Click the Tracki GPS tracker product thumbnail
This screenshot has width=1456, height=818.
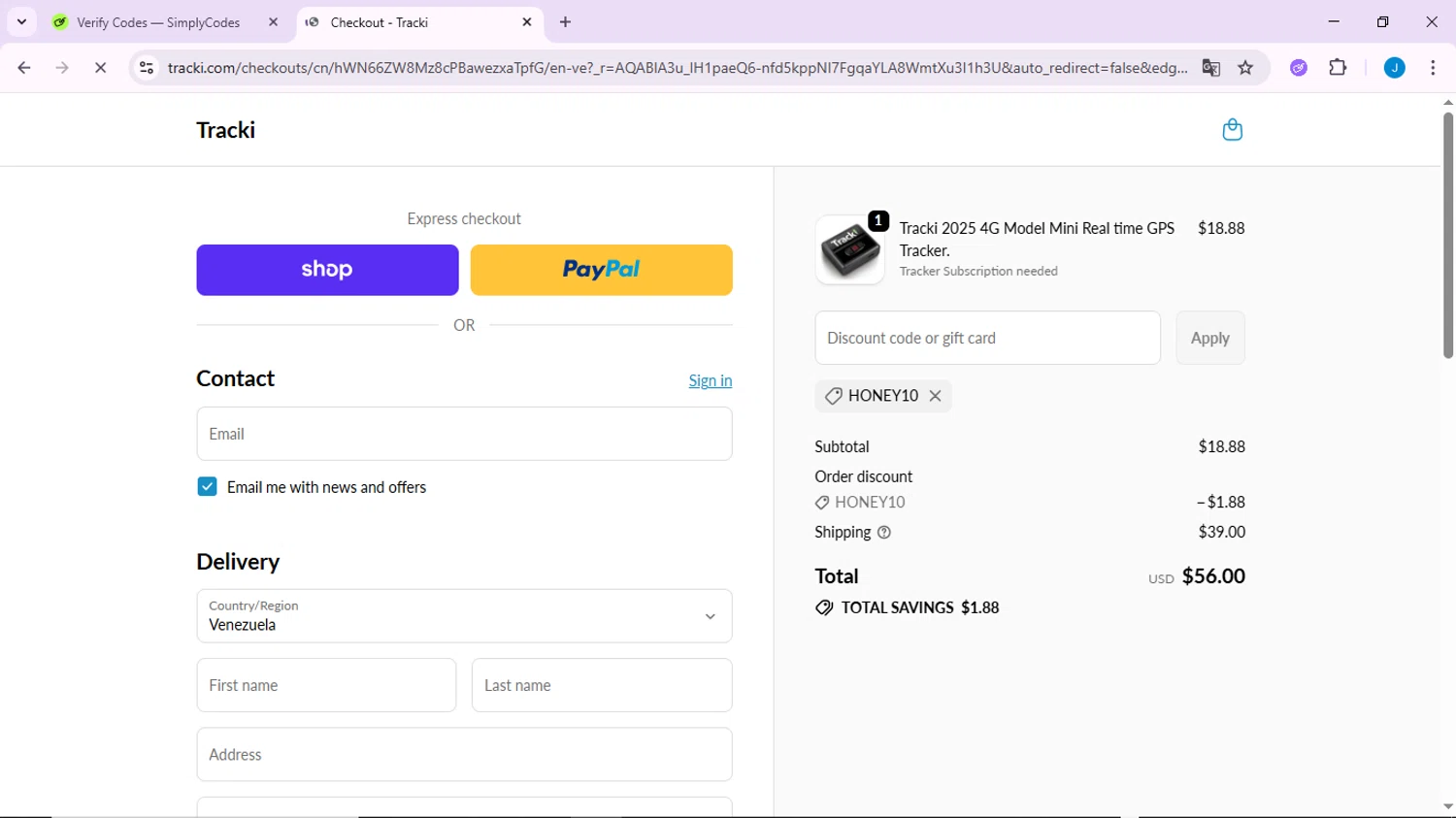(849, 249)
